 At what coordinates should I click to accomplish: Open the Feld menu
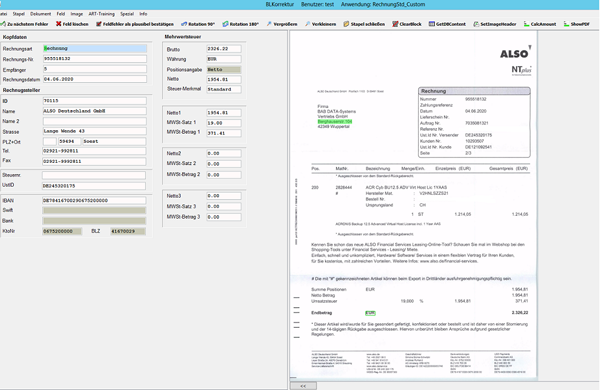(61, 14)
